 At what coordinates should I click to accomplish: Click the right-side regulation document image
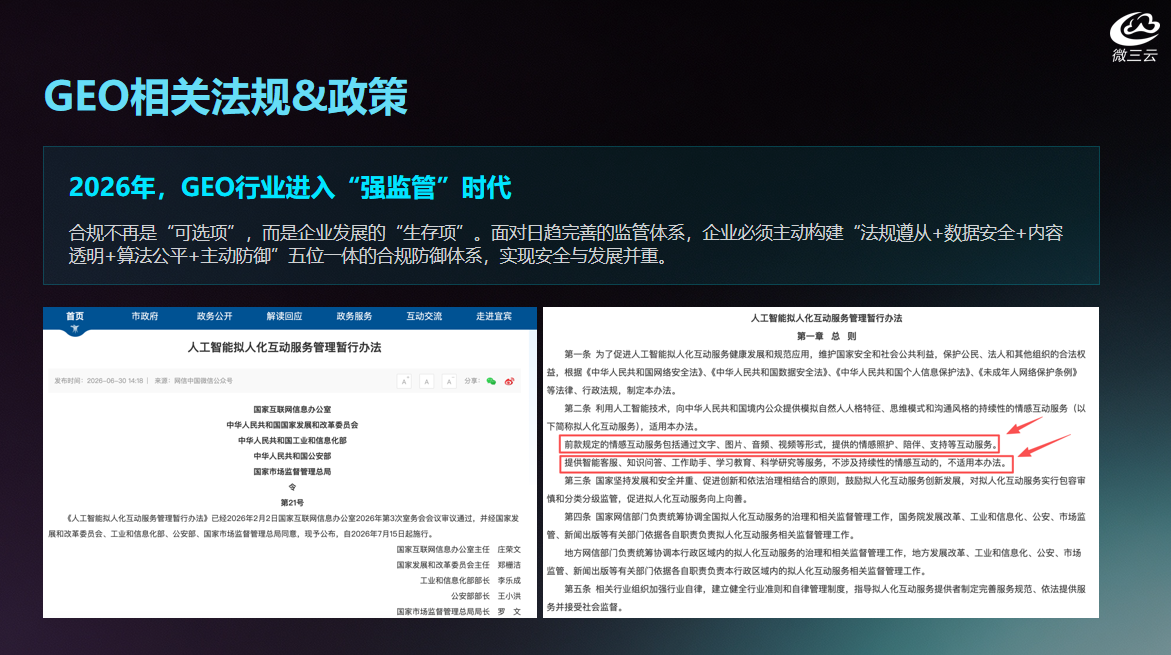(821, 462)
